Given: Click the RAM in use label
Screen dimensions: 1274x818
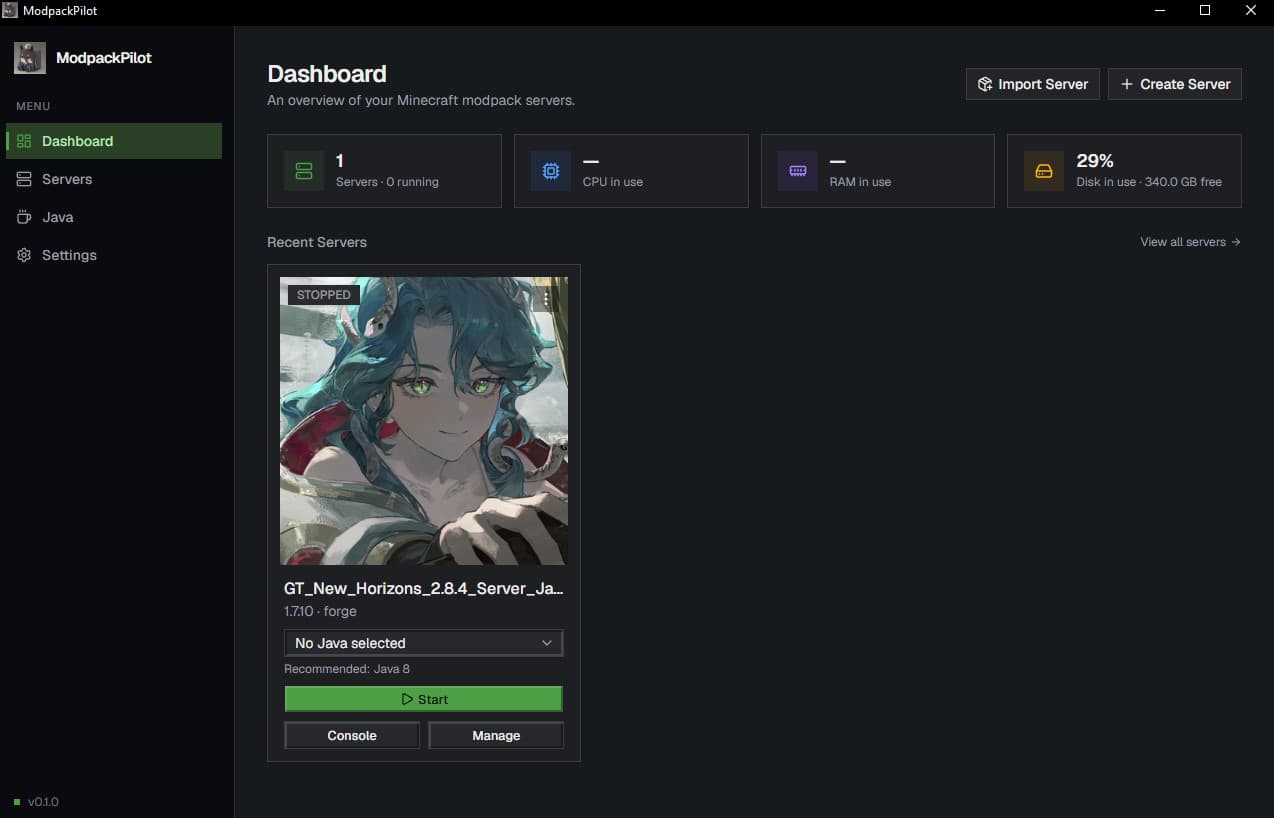Looking at the screenshot, I should tap(860, 182).
